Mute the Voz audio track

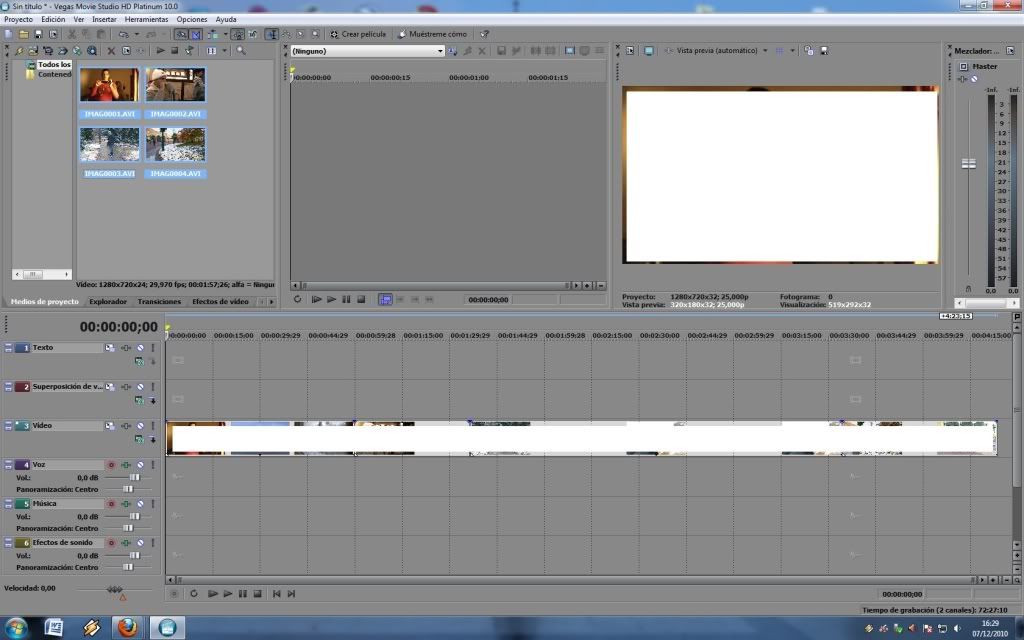click(x=140, y=465)
